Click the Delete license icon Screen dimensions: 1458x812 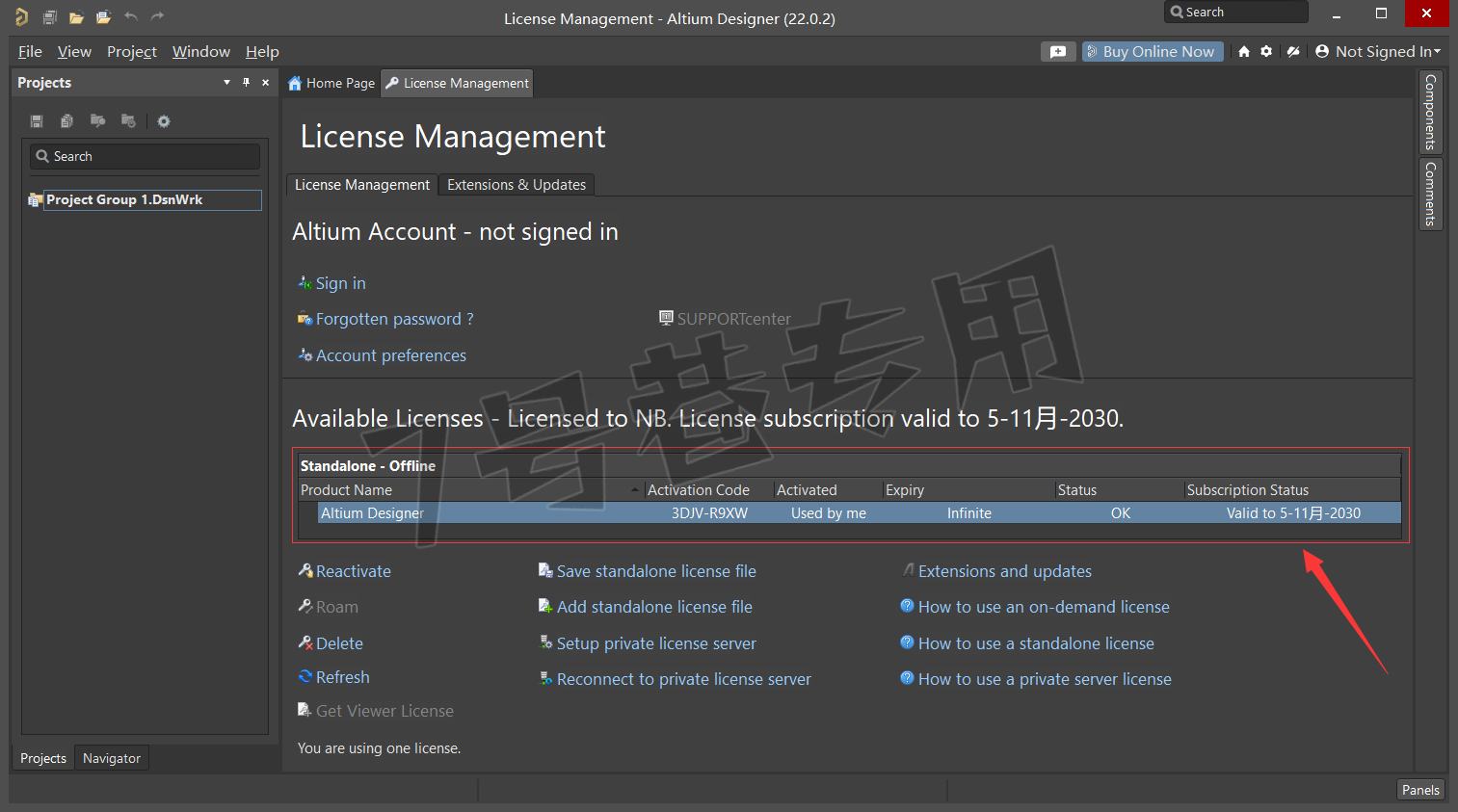click(x=305, y=643)
